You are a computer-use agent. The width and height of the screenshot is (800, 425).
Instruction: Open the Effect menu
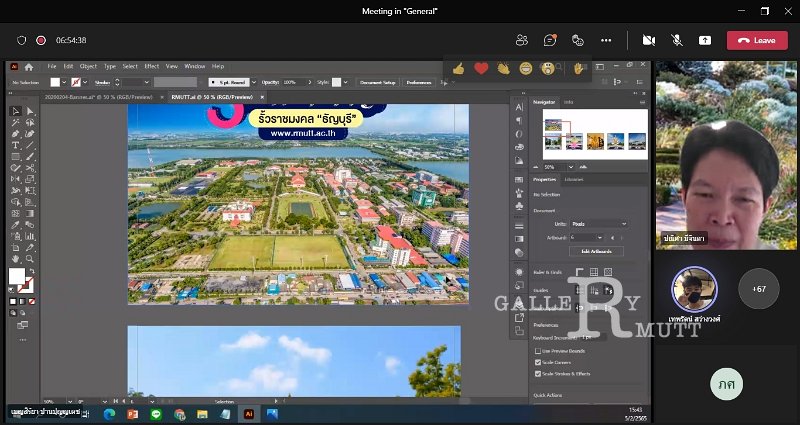point(152,66)
